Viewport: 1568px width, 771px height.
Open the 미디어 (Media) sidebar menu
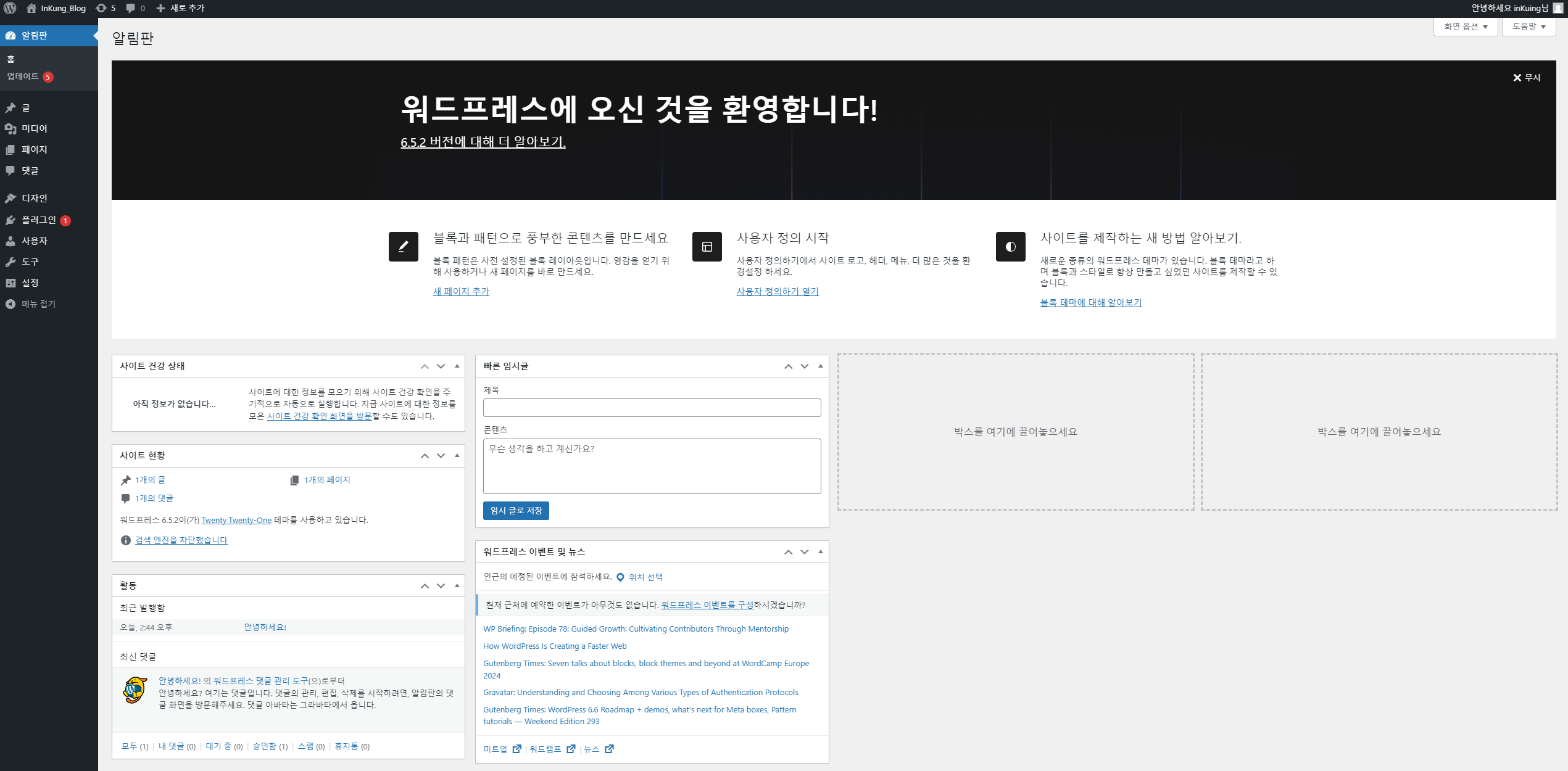pos(34,128)
